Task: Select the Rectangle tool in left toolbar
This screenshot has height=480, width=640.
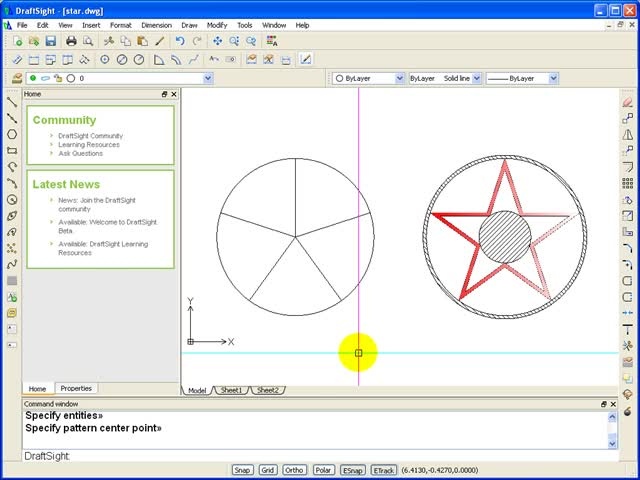Action: pos(12,151)
